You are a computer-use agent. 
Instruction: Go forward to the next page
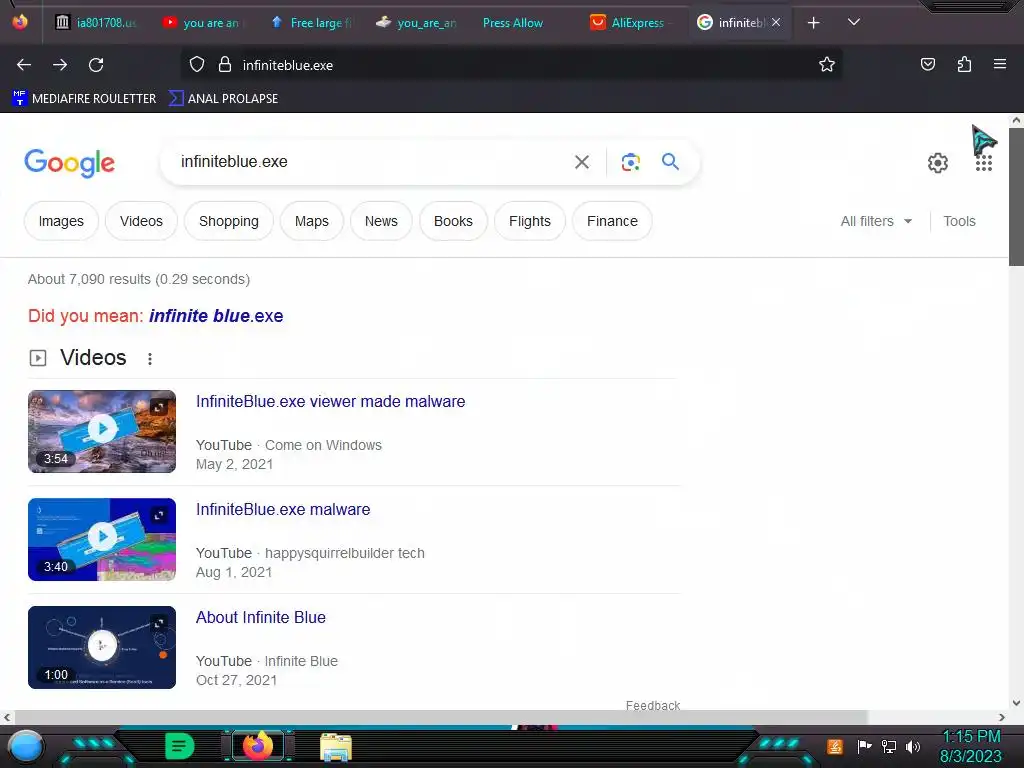pos(60,65)
